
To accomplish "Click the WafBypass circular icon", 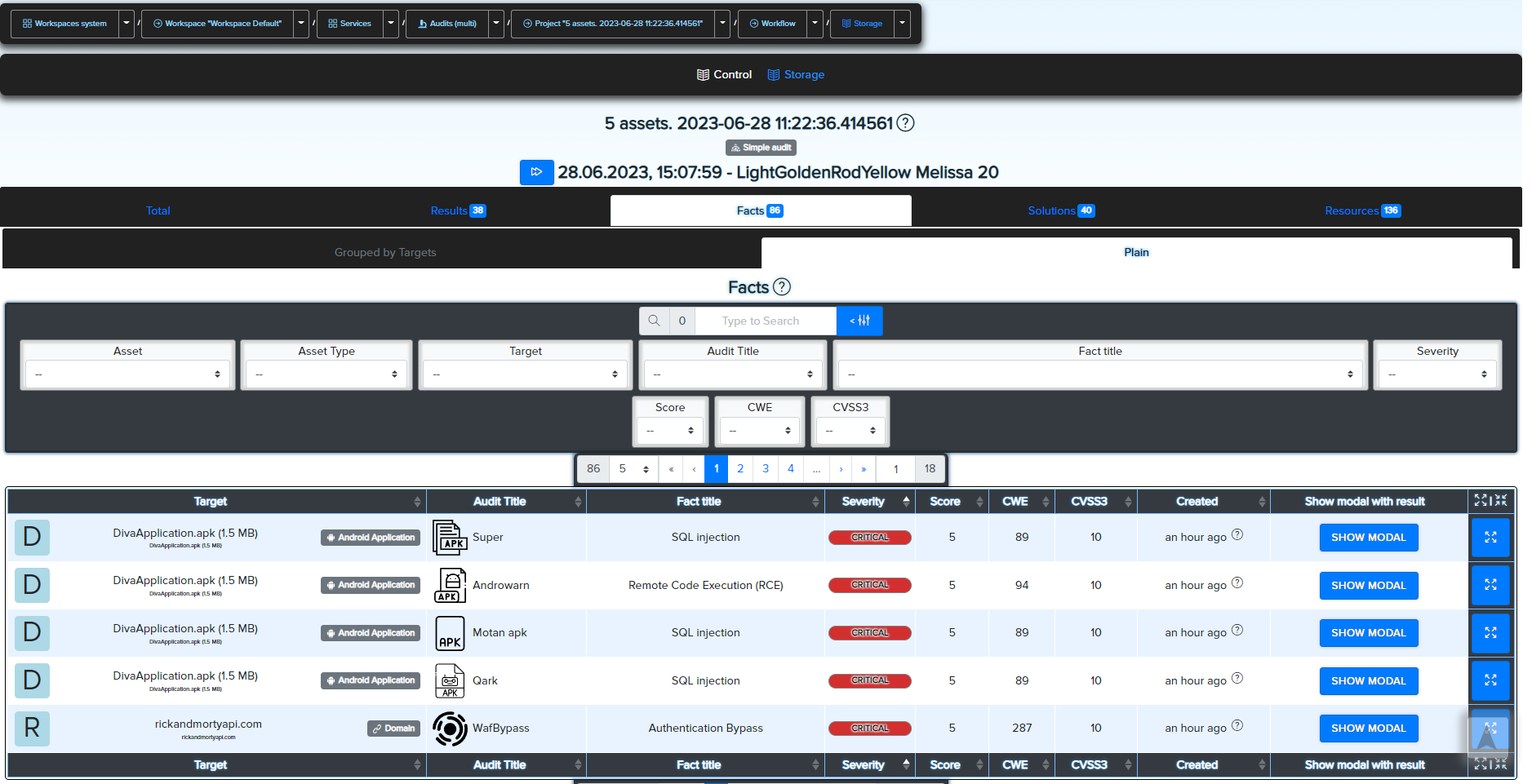I will click(450, 729).
